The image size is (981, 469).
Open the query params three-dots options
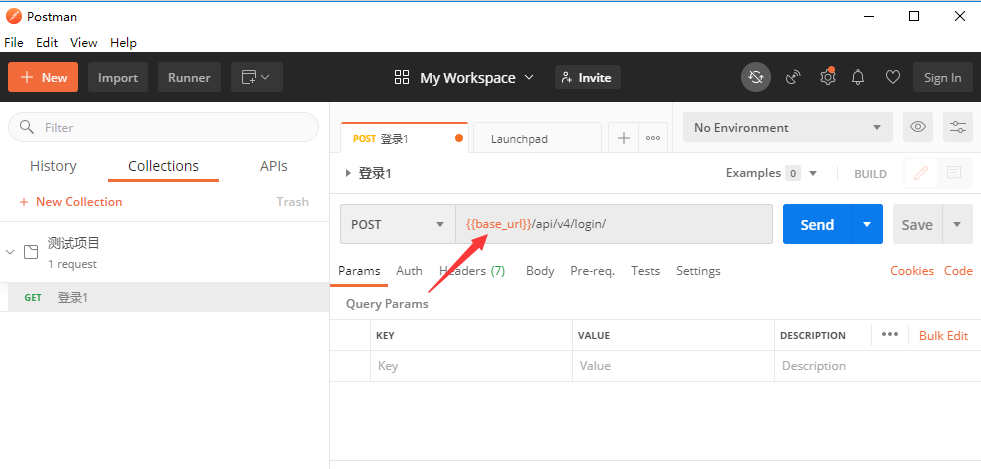(890, 335)
